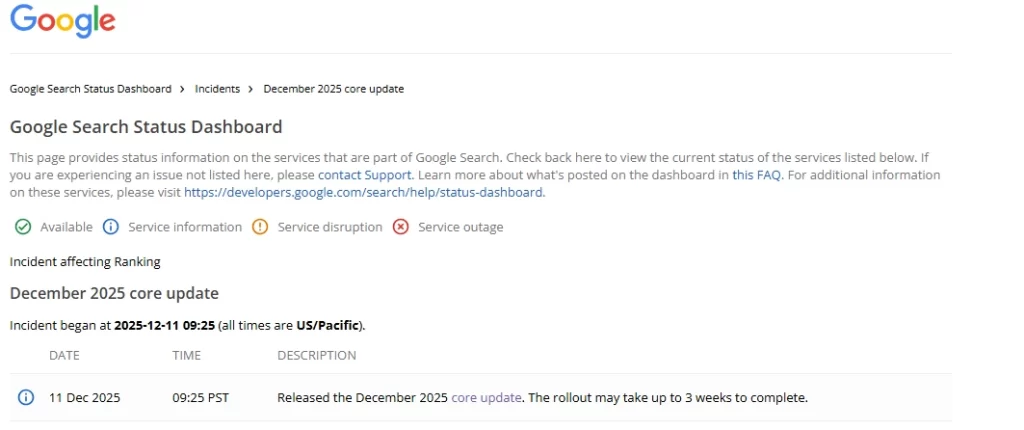Click the chevron after Incidents breadcrumb
This screenshot has width=1024, height=430.
250,89
